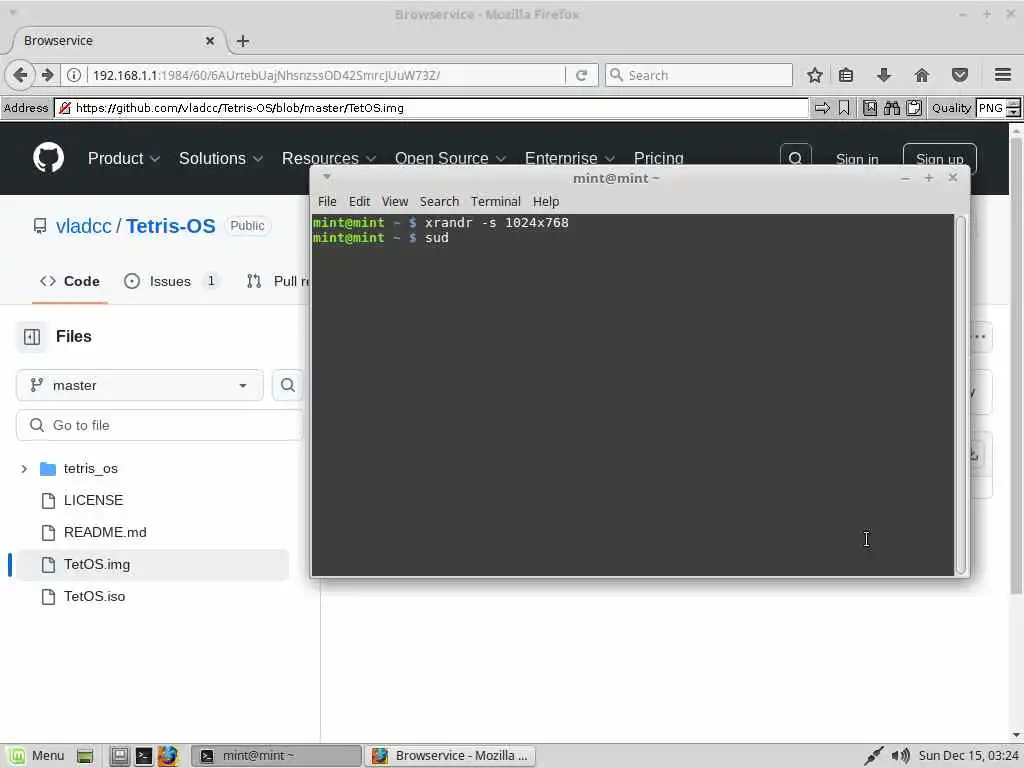Viewport: 1024px width, 768px height.
Task: Open terminal Terminal menu
Action: pyautogui.click(x=496, y=201)
